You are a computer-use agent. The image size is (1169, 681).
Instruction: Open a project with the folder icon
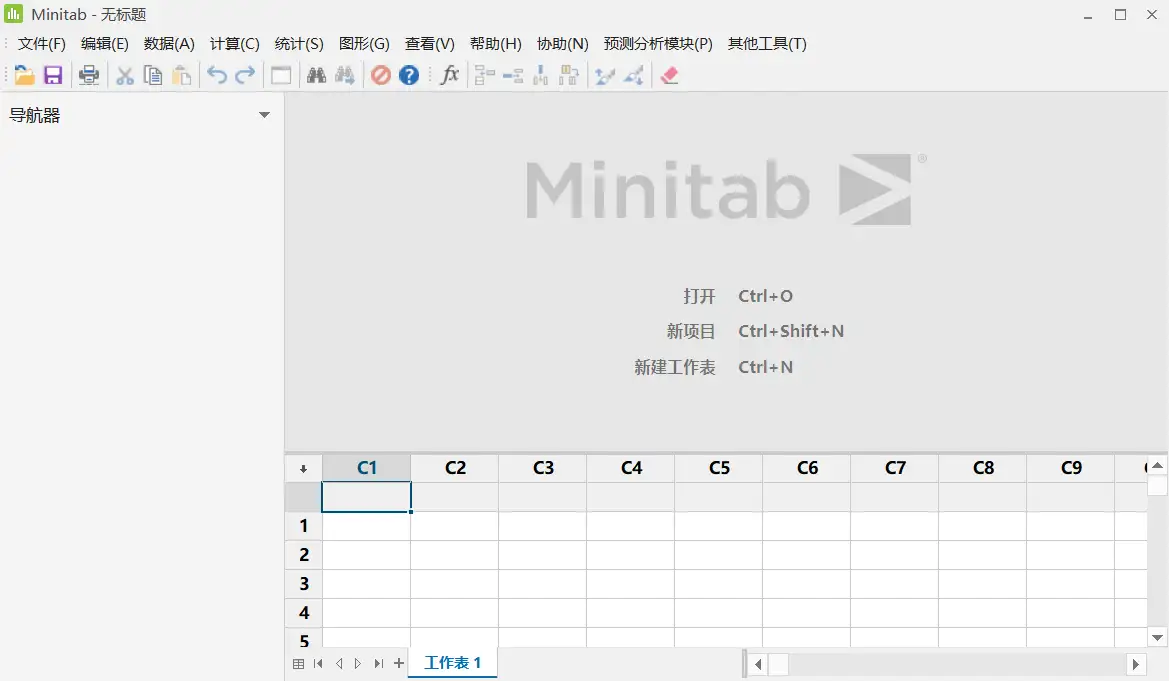click(x=24, y=75)
